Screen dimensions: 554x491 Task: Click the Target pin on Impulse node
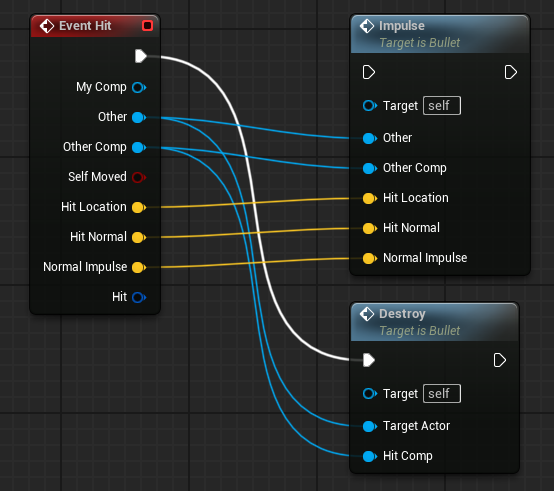tap(370, 106)
